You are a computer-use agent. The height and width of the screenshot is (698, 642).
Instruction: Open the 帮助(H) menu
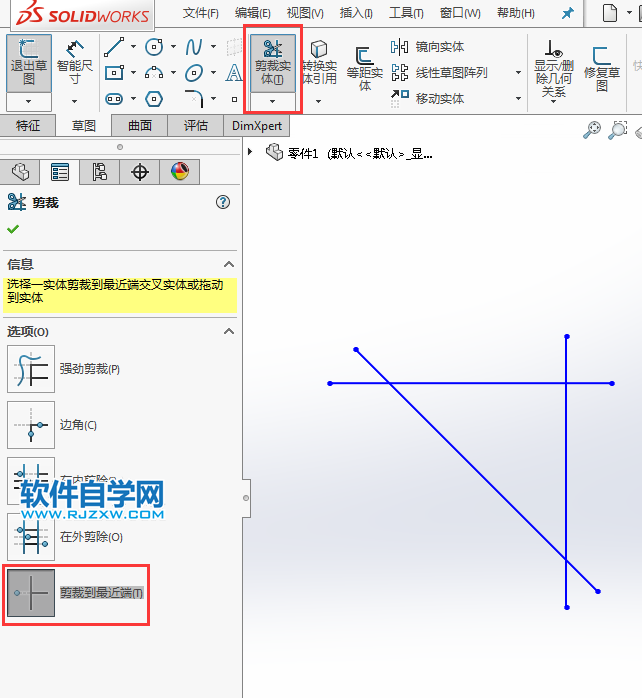click(516, 13)
